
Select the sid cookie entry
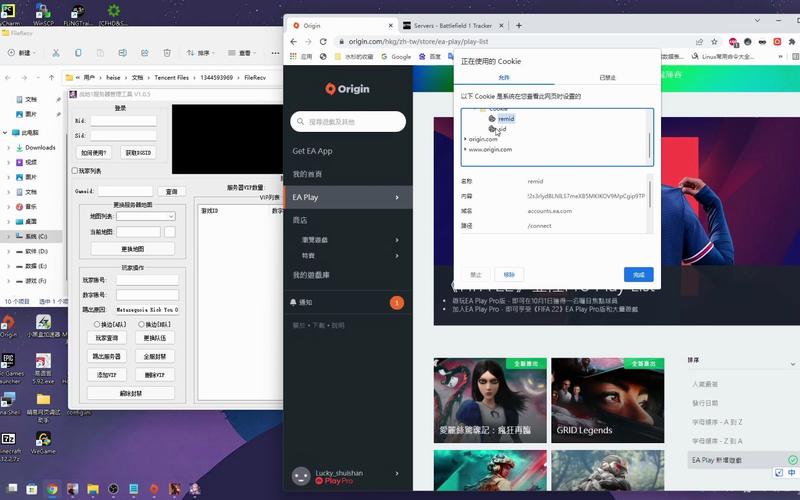click(x=497, y=129)
